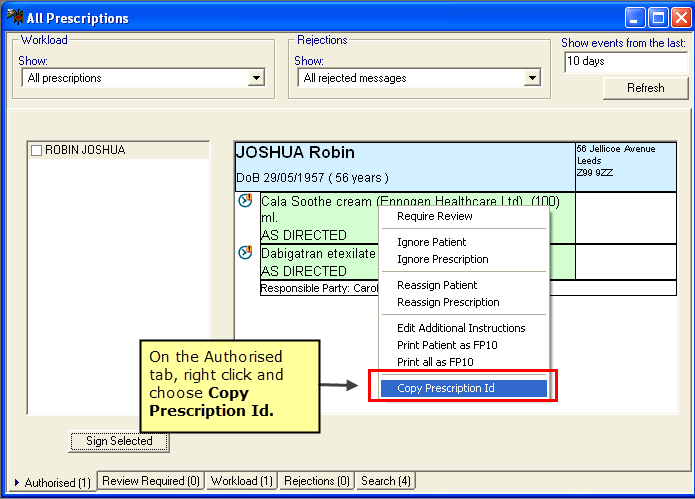Go to the Rejections (0) tab

tap(317, 481)
